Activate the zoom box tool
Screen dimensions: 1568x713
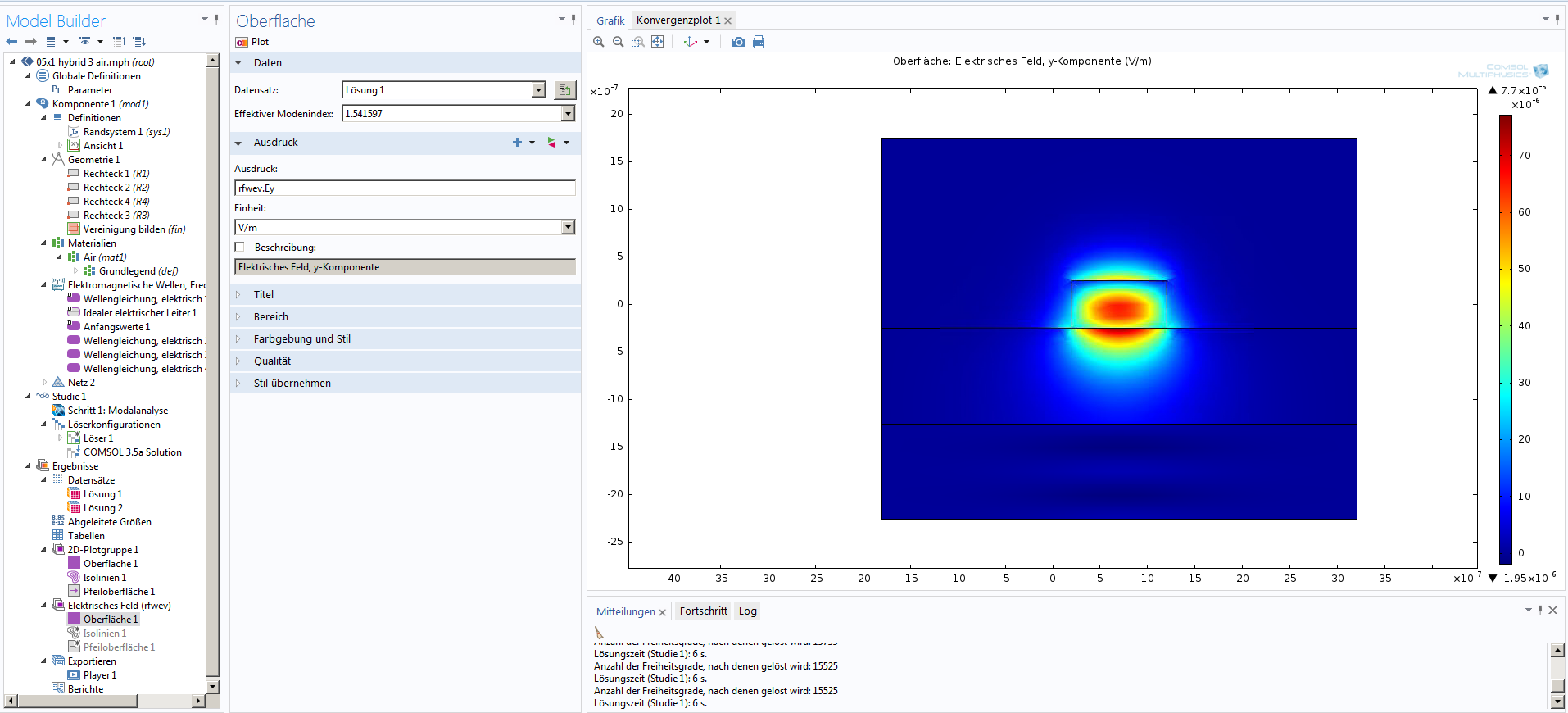pos(637,42)
